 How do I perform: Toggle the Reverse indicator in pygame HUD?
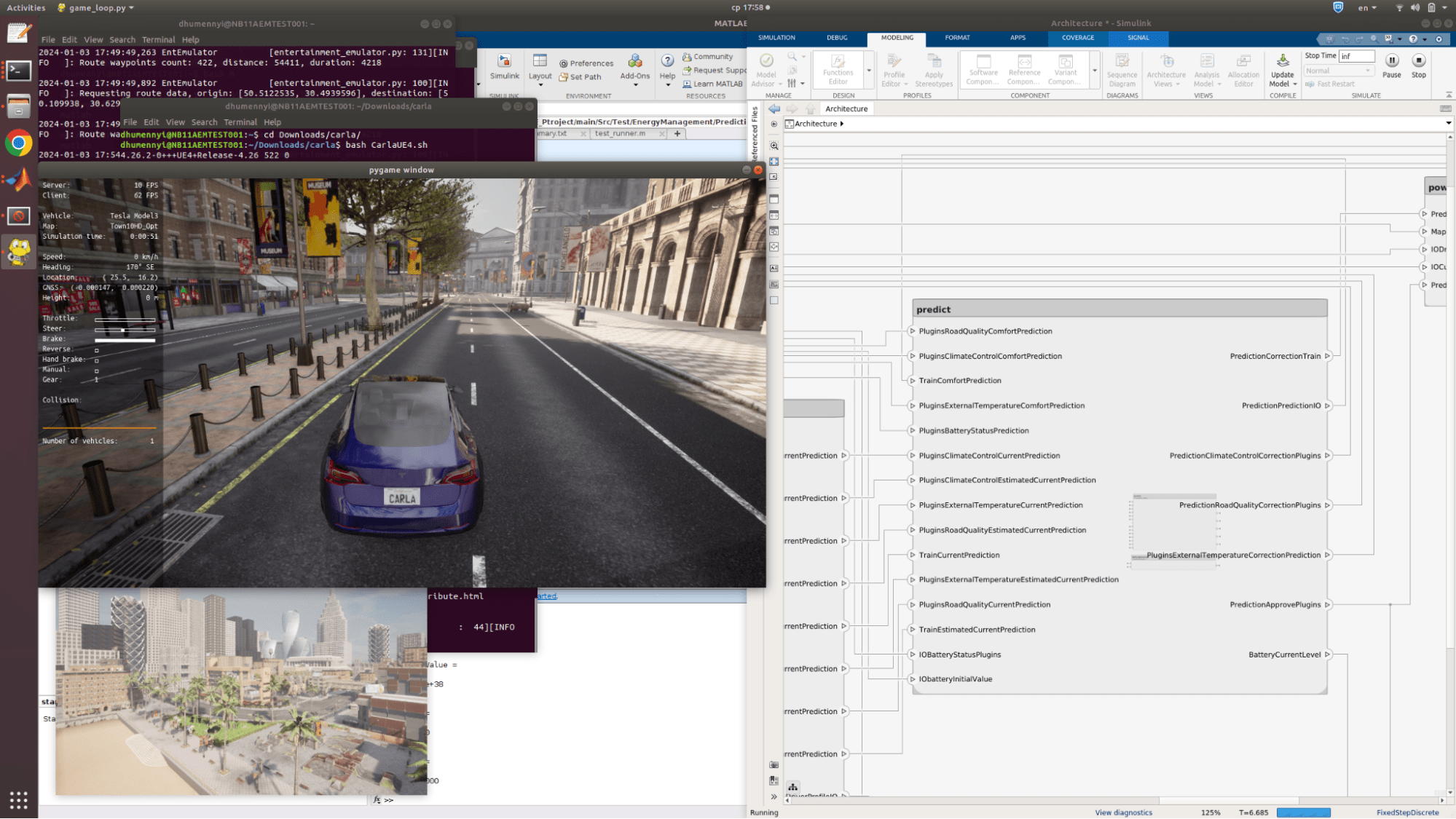[x=96, y=350]
